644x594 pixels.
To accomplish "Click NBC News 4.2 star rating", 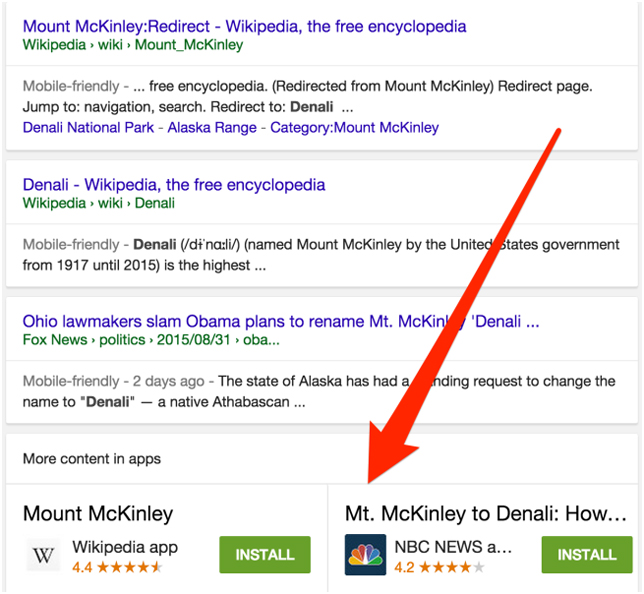I will click(439, 568).
